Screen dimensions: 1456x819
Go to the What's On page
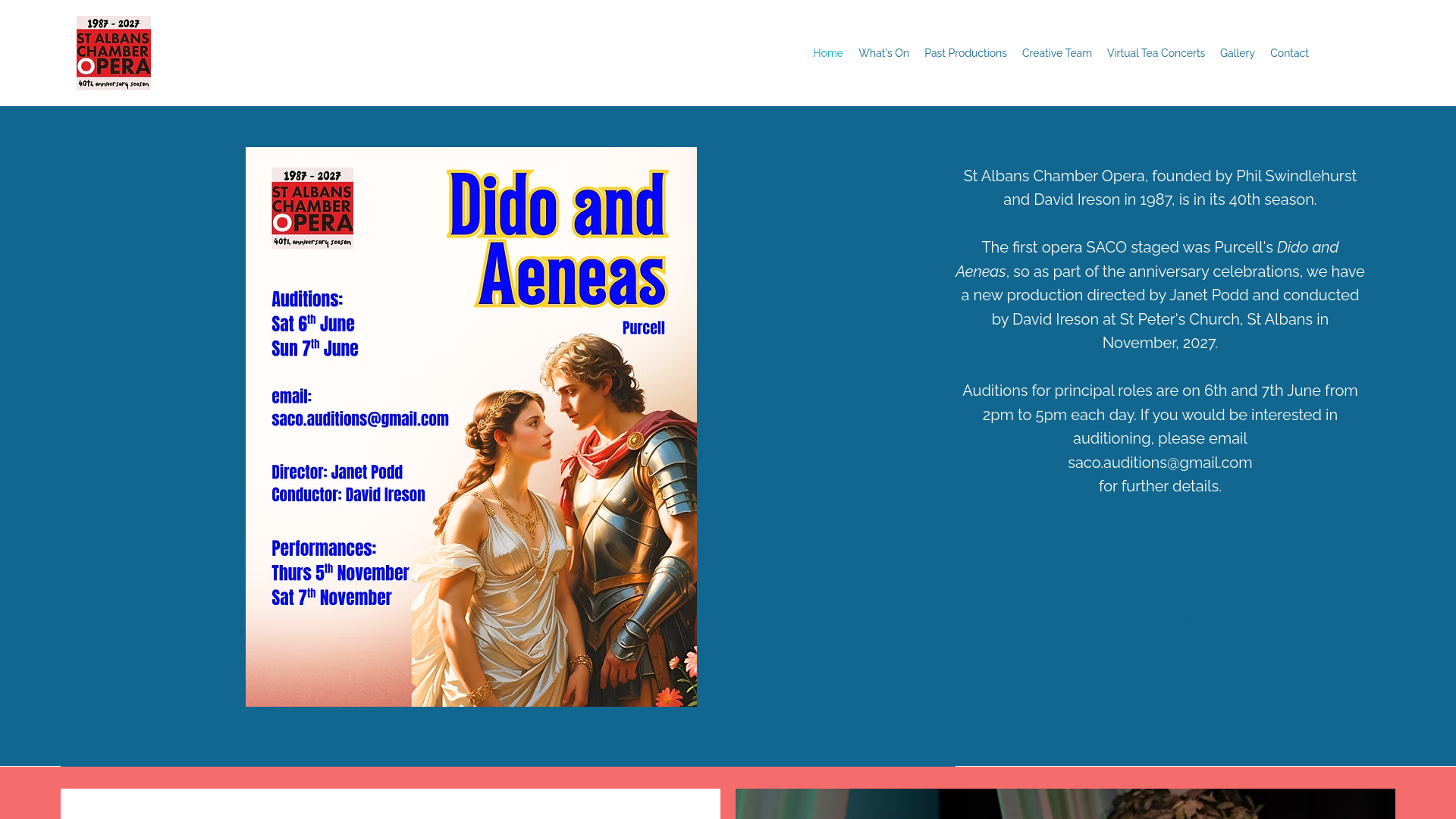(x=883, y=53)
